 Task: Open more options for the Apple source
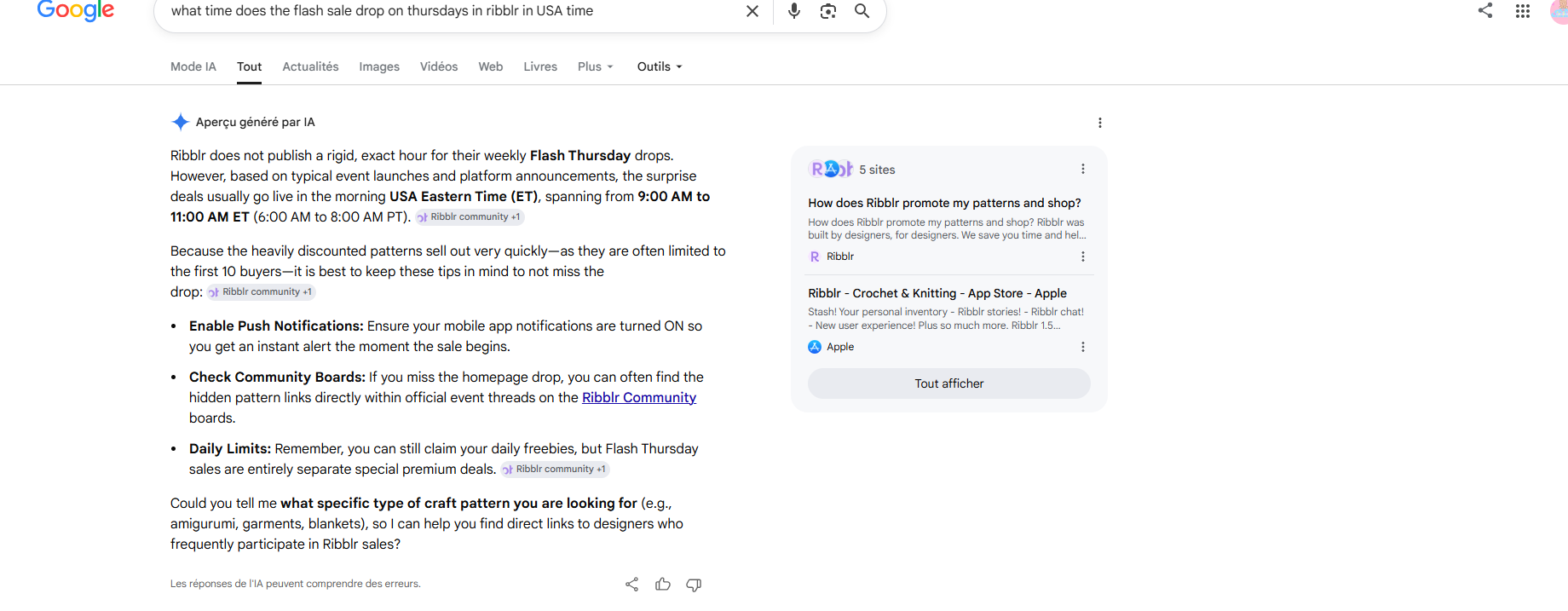(x=1083, y=347)
